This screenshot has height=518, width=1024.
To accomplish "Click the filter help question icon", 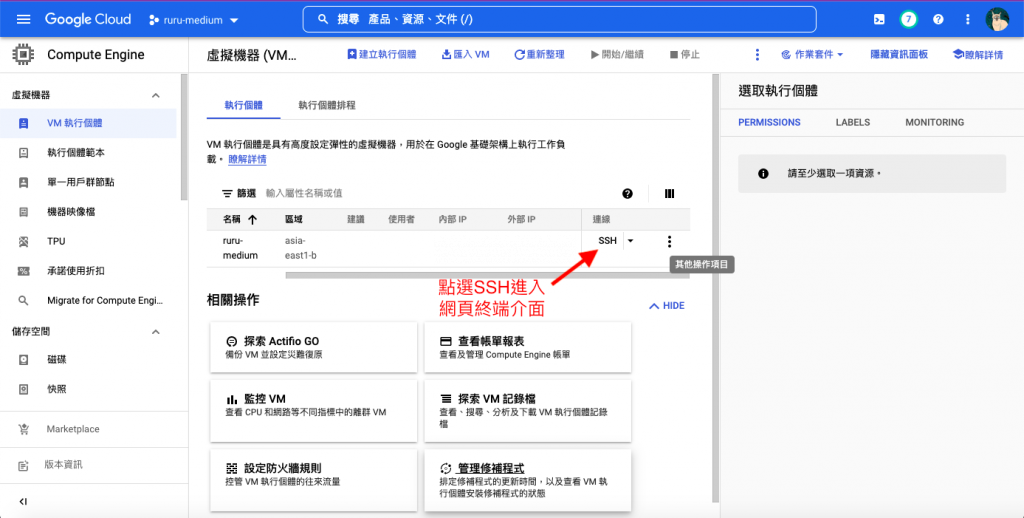I will coord(628,193).
